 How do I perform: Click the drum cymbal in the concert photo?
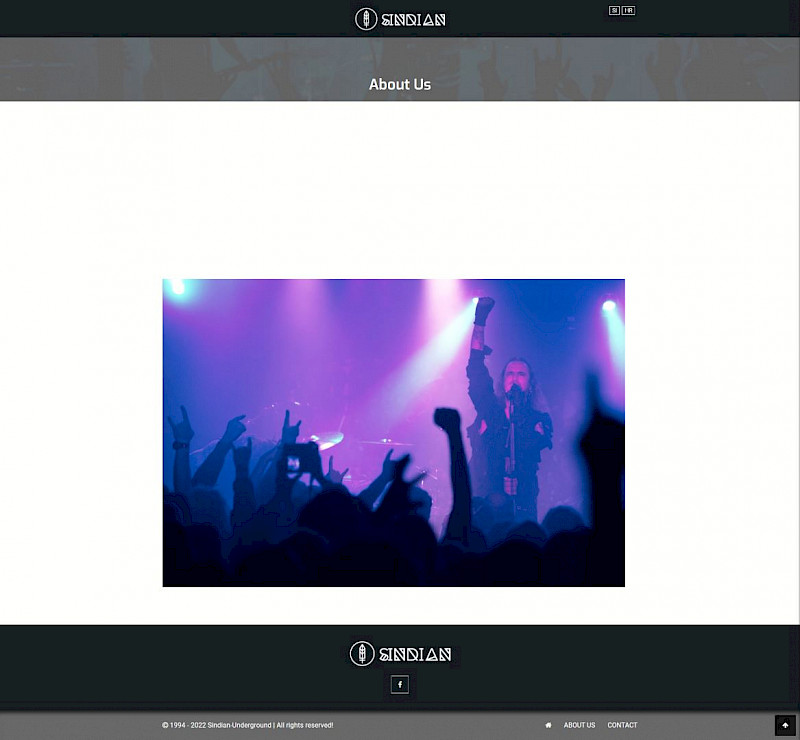[326, 438]
